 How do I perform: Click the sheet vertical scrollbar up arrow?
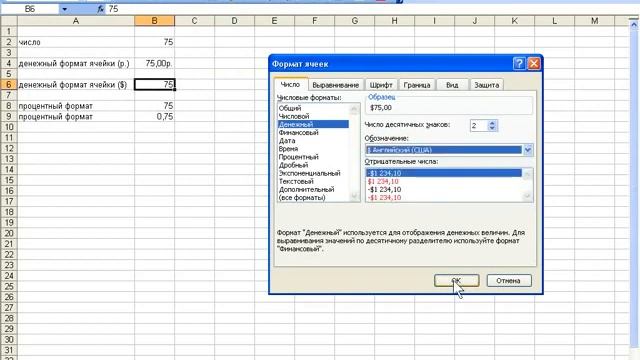click(x=634, y=24)
